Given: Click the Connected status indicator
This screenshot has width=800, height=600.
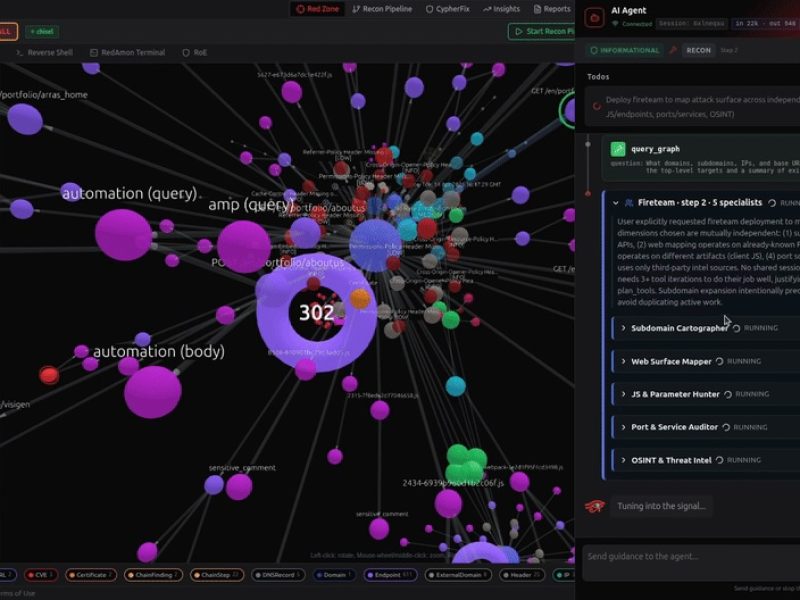Looking at the screenshot, I should pyautogui.click(x=632, y=23).
